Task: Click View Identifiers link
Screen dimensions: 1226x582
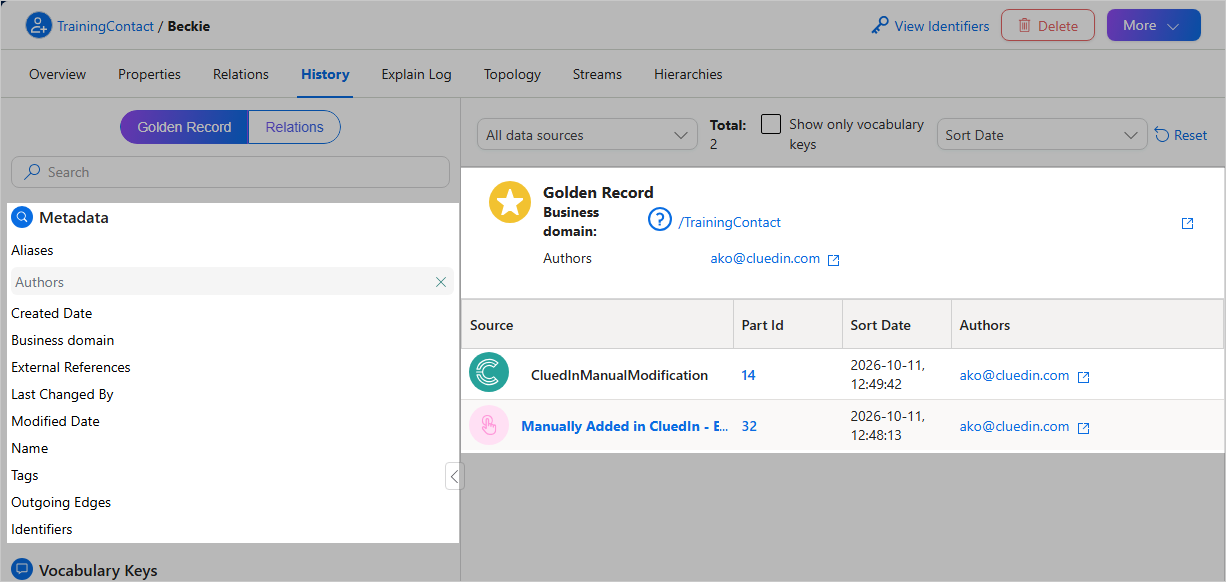Action: click(942, 26)
